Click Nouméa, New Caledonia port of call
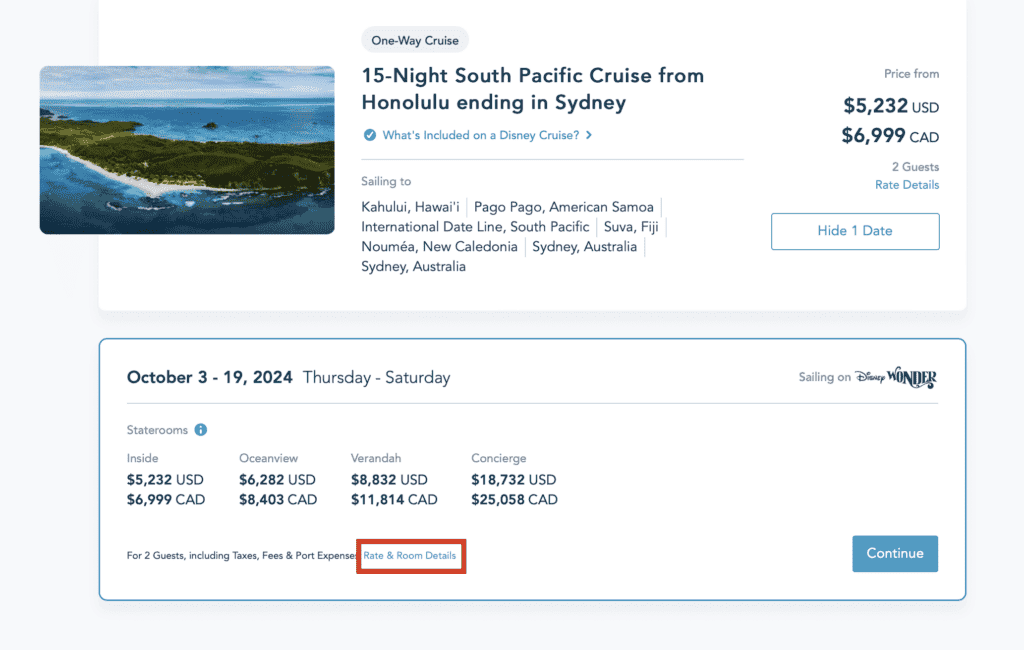The height and width of the screenshot is (650, 1024). (439, 246)
